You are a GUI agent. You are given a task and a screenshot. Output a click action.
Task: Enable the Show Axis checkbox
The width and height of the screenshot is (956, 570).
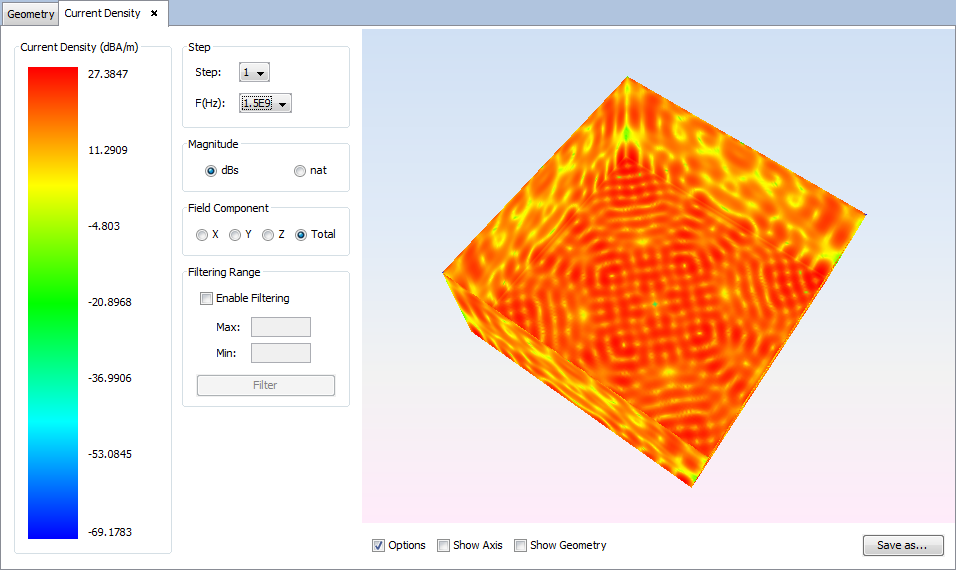click(444, 545)
